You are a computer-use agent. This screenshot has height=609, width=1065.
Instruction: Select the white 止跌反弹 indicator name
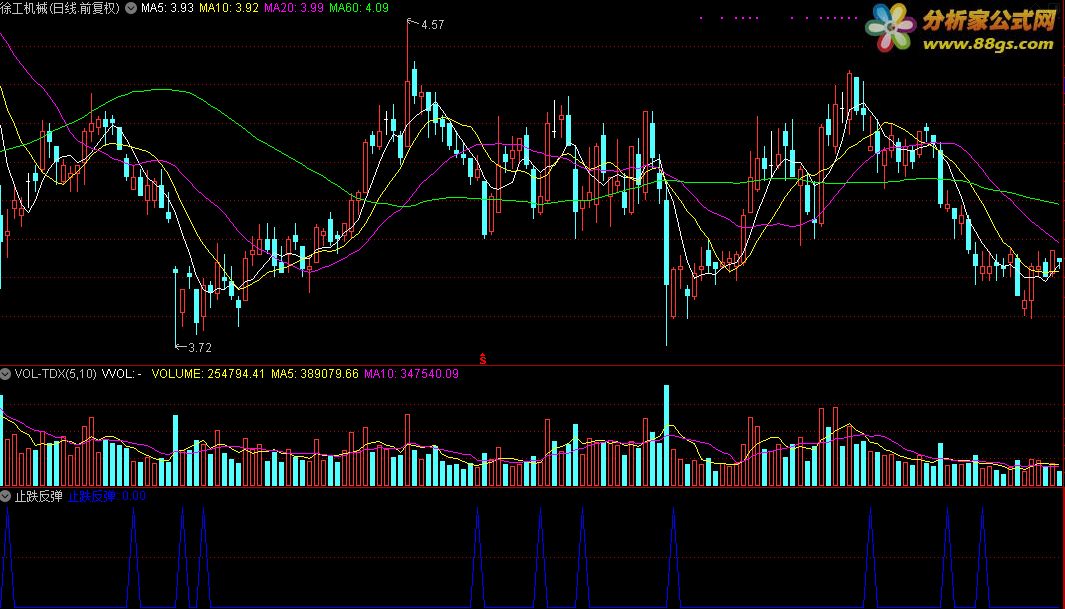pyautogui.click(x=39, y=496)
